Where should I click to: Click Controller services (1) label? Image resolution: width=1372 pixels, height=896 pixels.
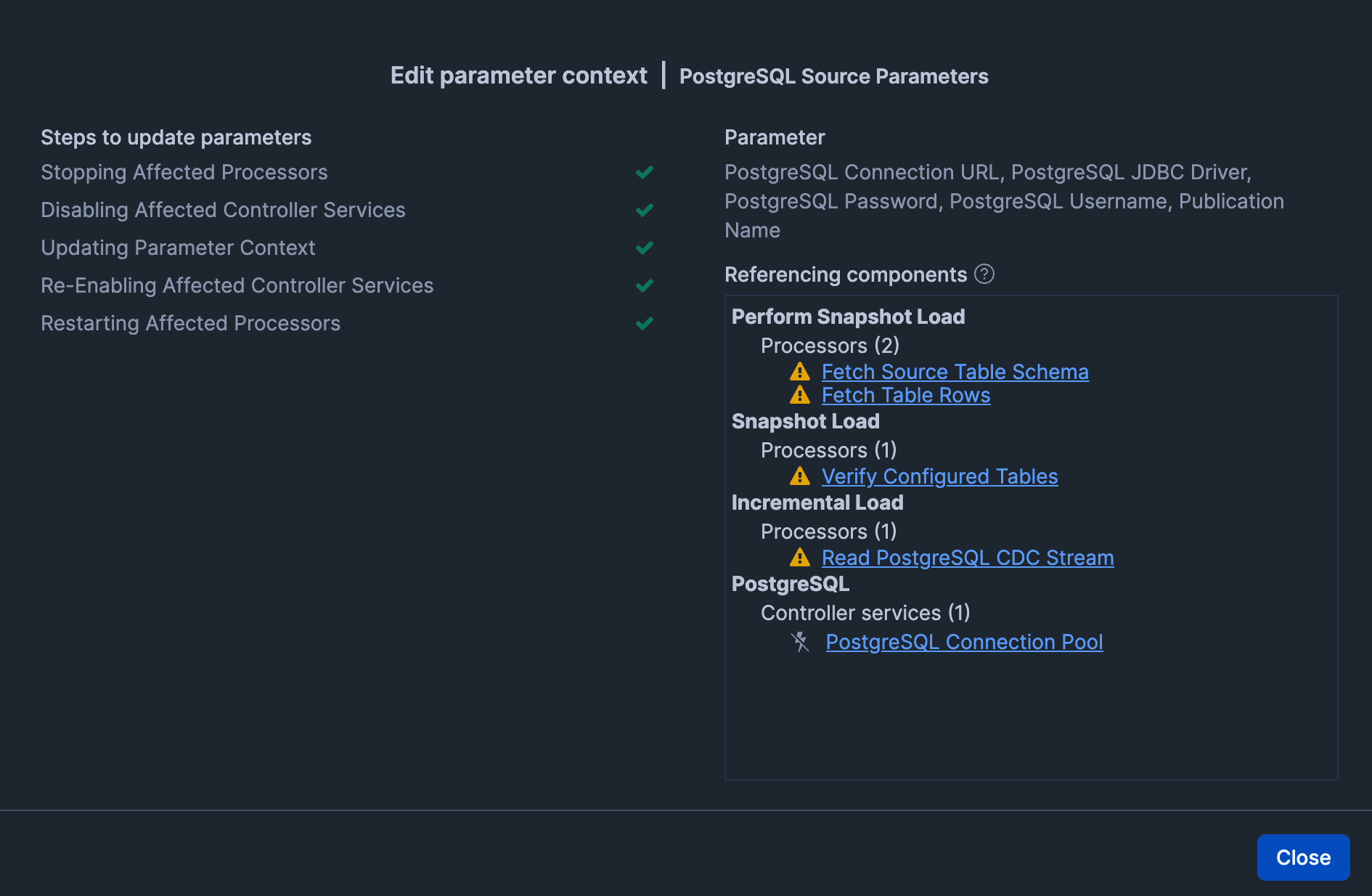tap(865, 613)
